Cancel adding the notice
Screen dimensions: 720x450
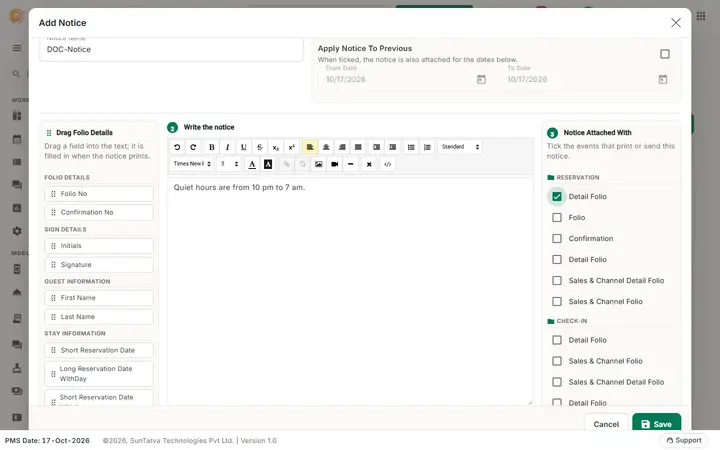pos(606,423)
